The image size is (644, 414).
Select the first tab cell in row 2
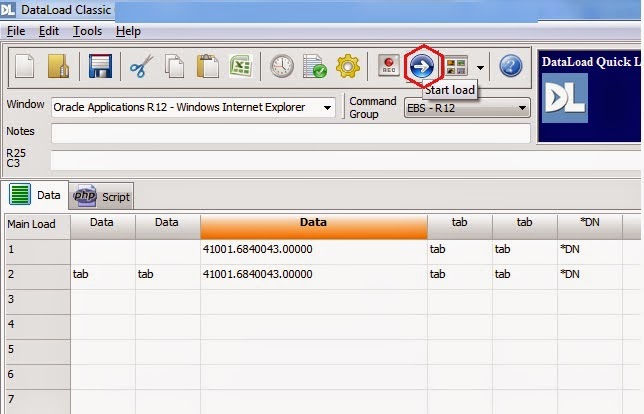103,277
